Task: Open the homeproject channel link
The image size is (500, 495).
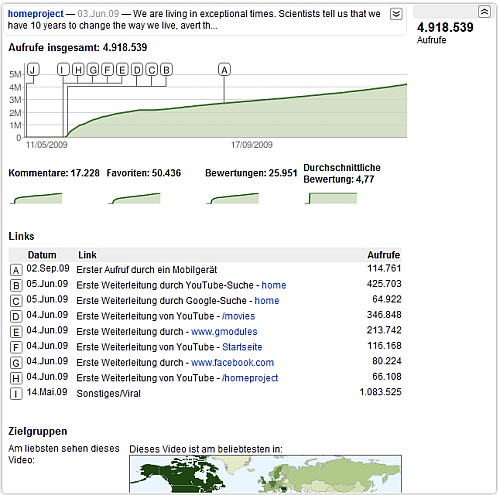Action: click(35, 14)
